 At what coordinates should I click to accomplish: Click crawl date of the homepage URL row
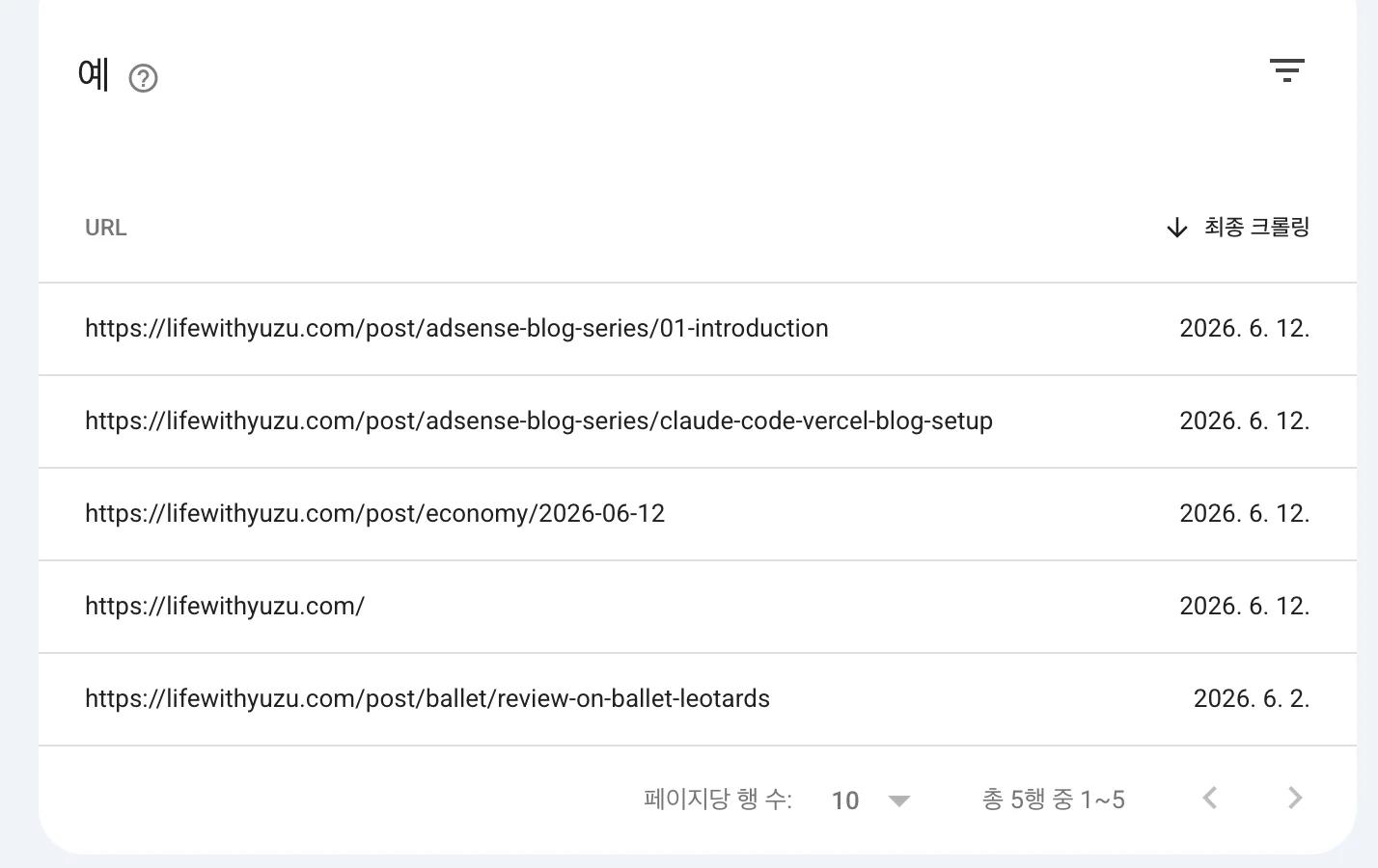[x=1245, y=606]
